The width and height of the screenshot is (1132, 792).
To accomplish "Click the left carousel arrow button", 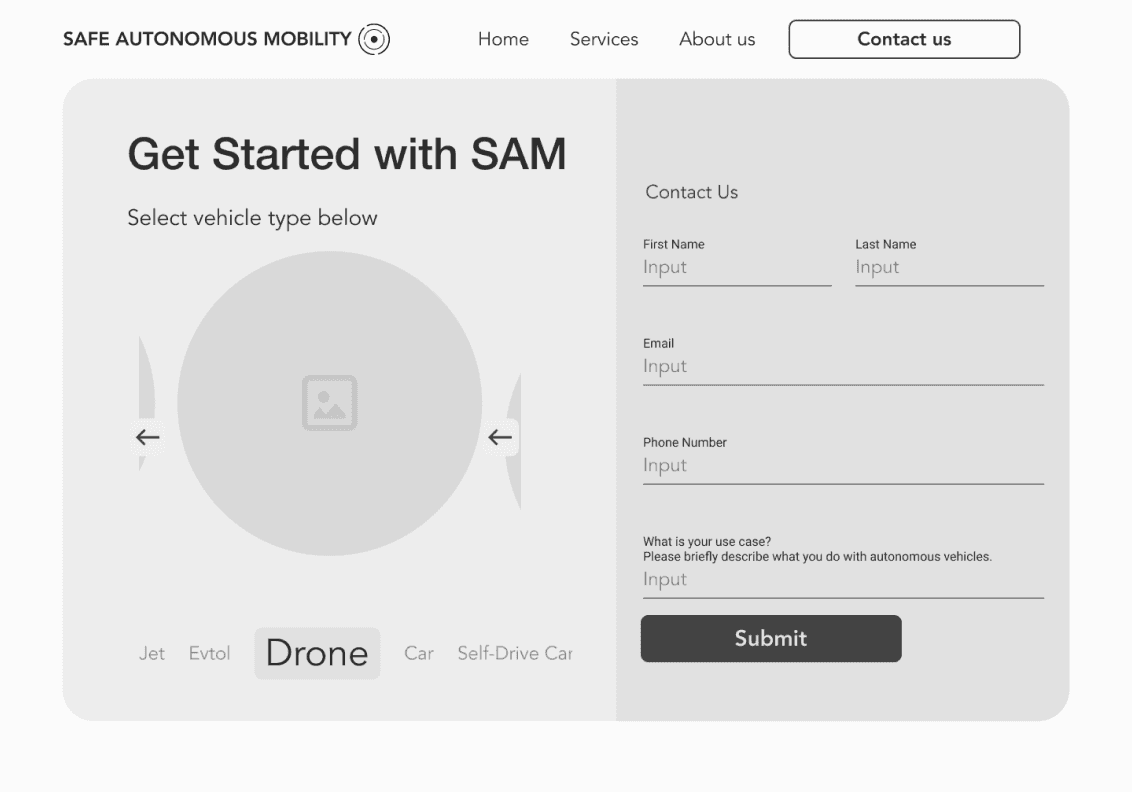I will (x=147, y=437).
